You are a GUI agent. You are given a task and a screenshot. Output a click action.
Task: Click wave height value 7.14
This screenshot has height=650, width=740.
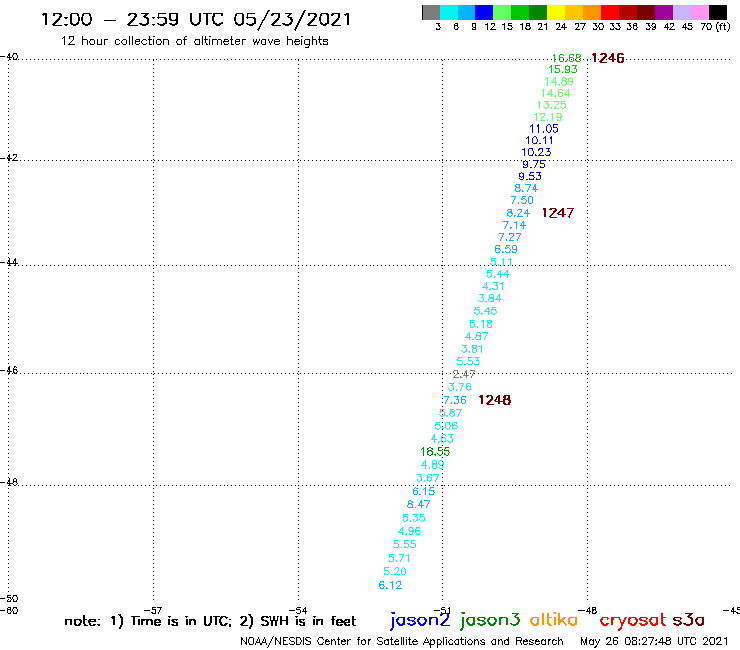[x=514, y=226]
